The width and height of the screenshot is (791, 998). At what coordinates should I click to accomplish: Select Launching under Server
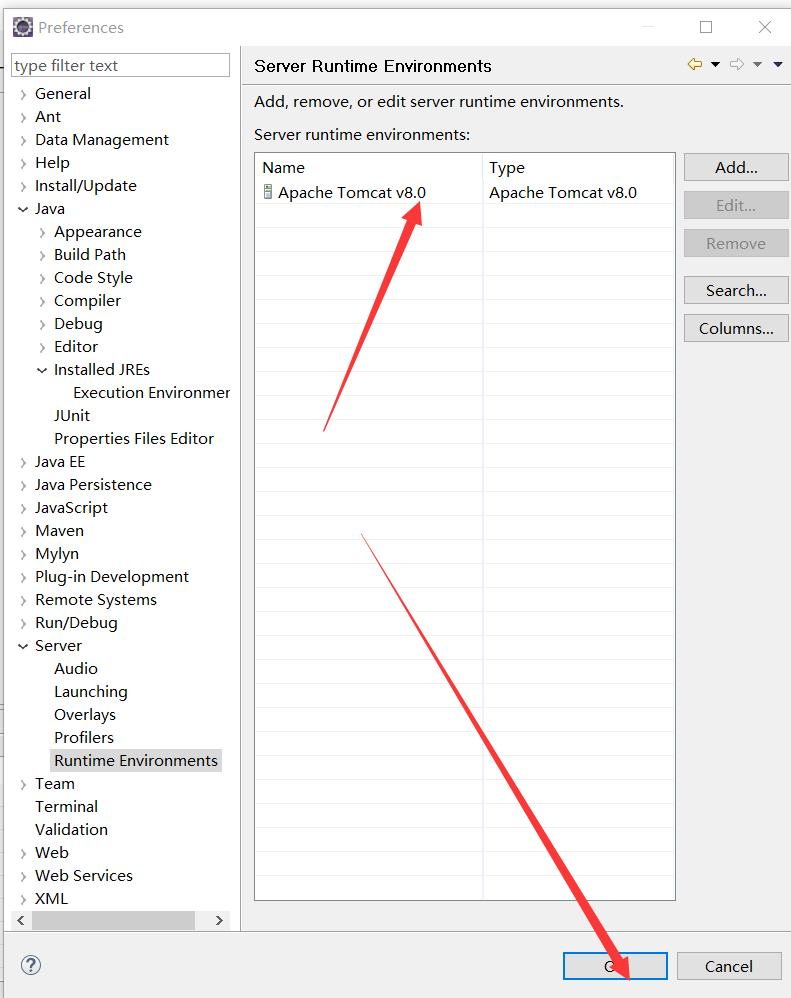coord(90,692)
